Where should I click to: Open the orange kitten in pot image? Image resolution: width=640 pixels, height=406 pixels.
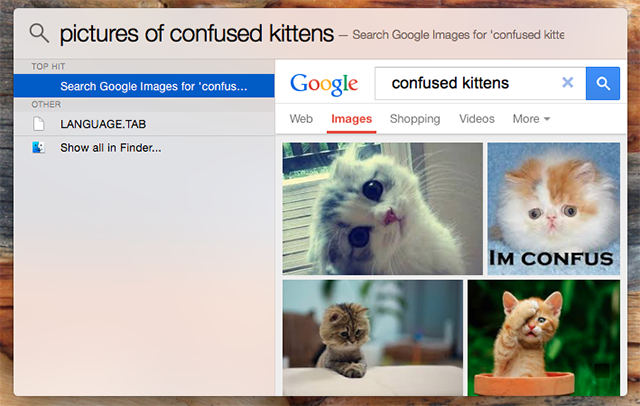(x=544, y=337)
